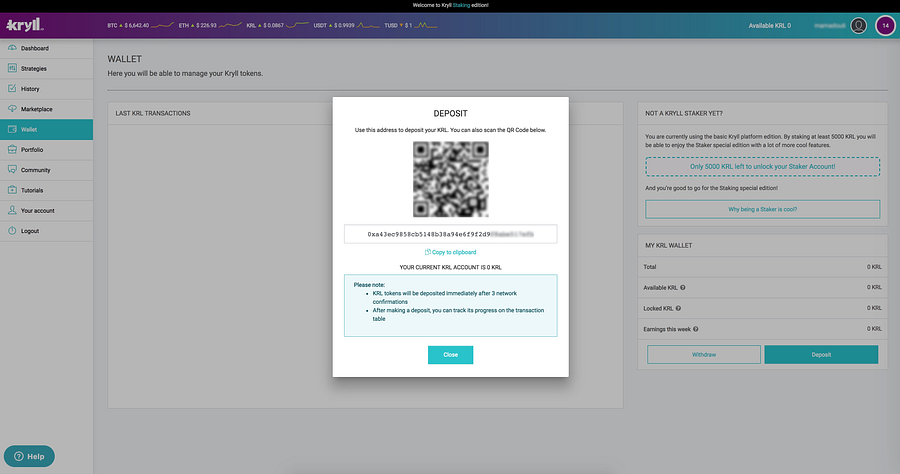This screenshot has height=474, width=900.
Task: Open the notifications badge showing 14
Action: pos(885,25)
